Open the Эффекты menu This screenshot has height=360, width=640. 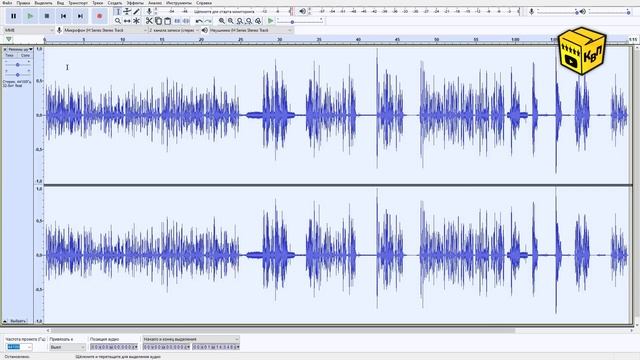pyautogui.click(x=135, y=3)
